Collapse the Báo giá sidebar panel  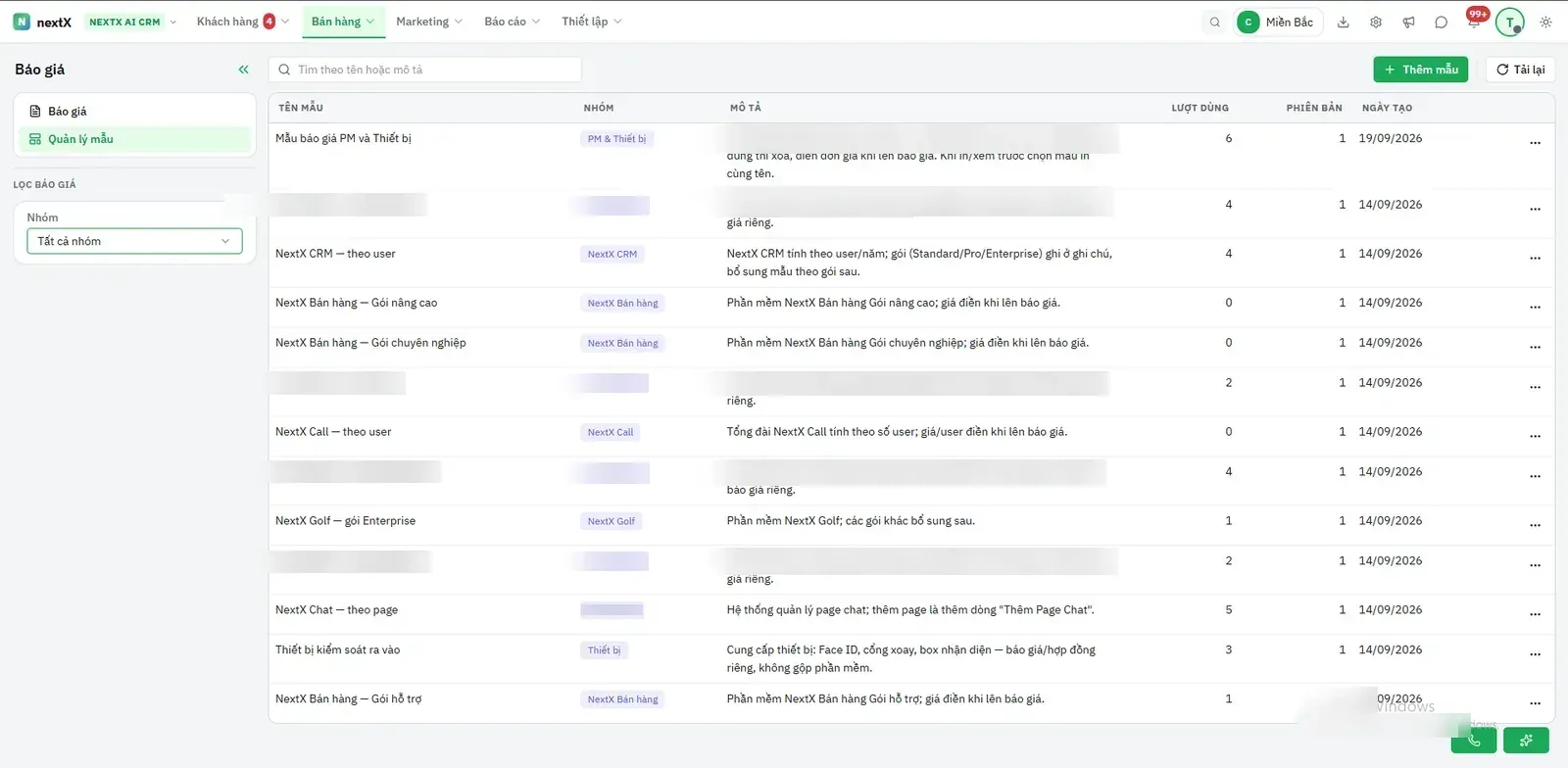[x=244, y=70]
